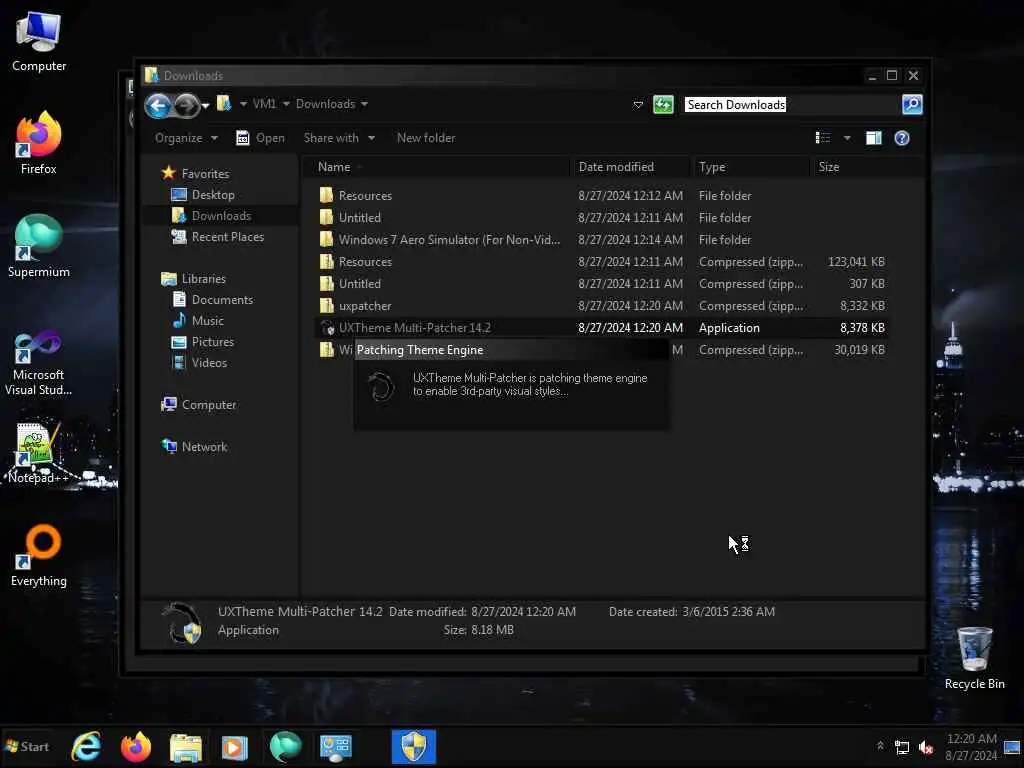Expand the VM1 breadcrumb dropdown arrow
This screenshot has width=1024, height=768.
tap(285, 104)
